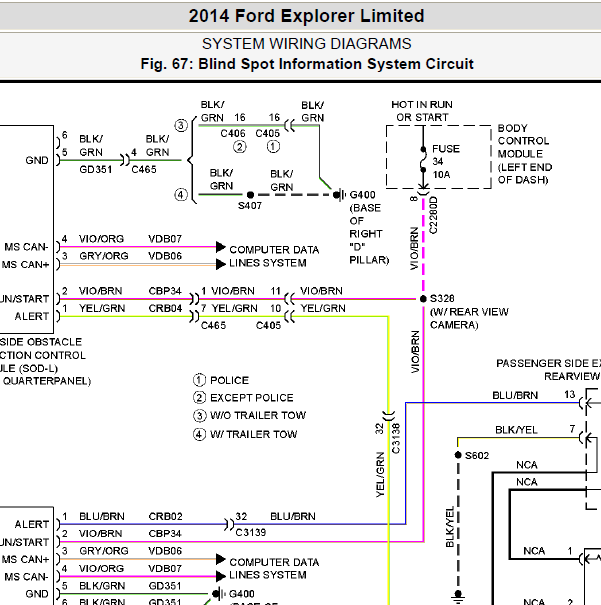The width and height of the screenshot is (601, 605).
Task: Click '(SOD-L)' module name text
Action: (x=38, y=368)
